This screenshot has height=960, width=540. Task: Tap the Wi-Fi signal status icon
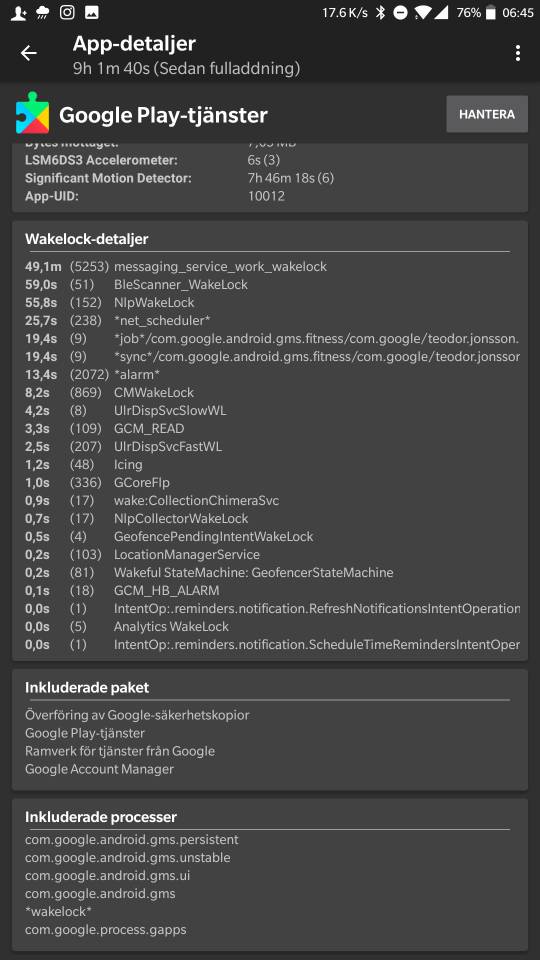(421, 12)
